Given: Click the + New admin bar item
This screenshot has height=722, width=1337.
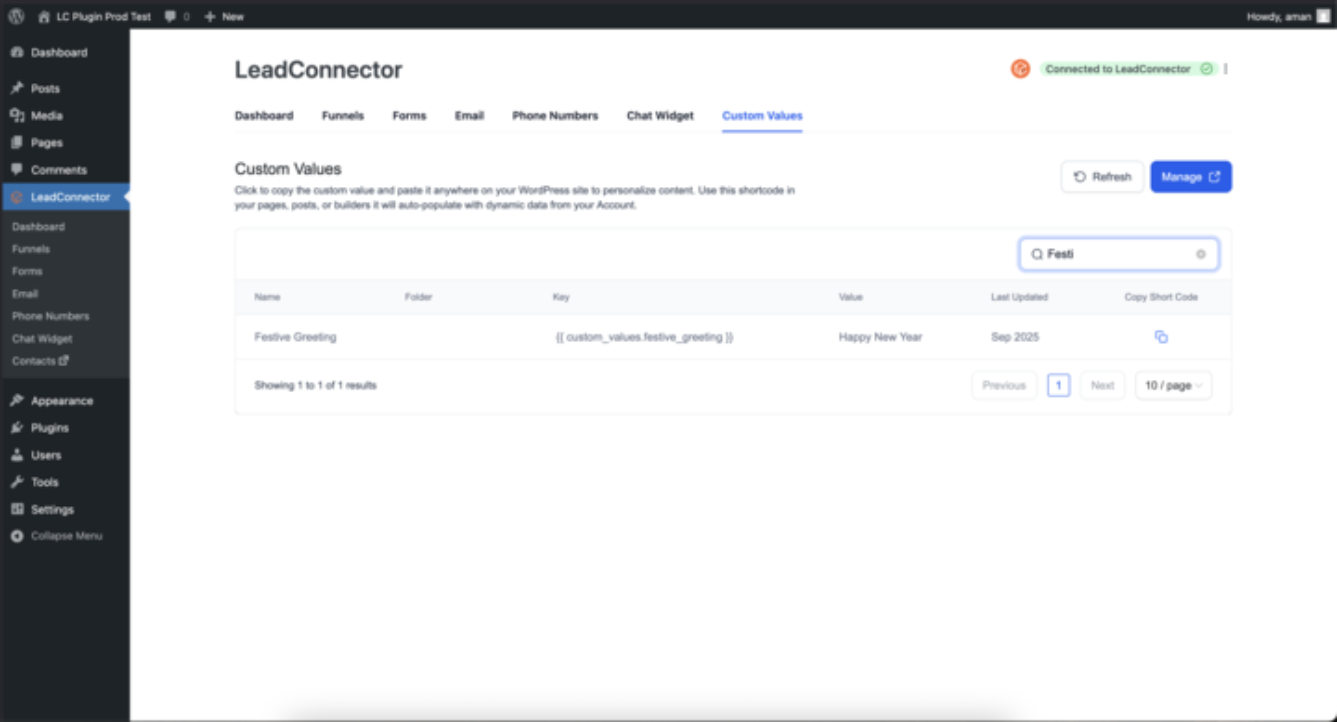Looking at the screenshot, I should [224, 16].
